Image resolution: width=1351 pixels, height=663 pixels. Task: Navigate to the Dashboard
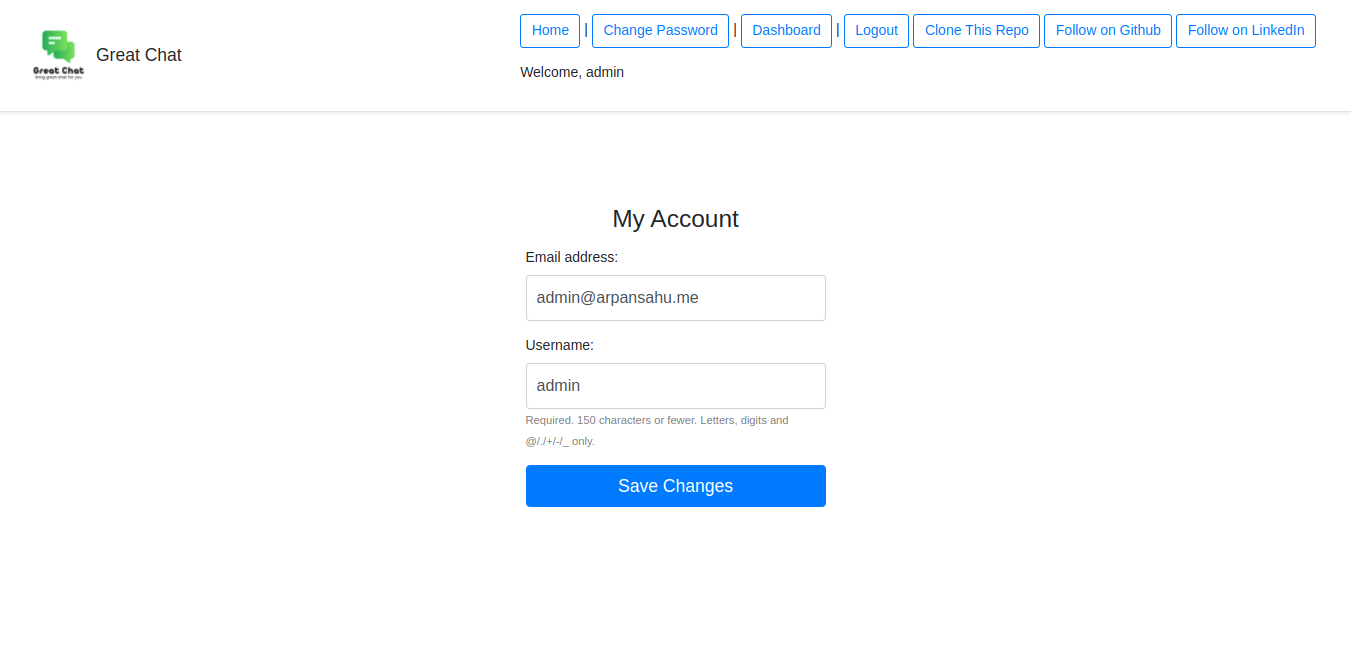(x=786, y=31)
